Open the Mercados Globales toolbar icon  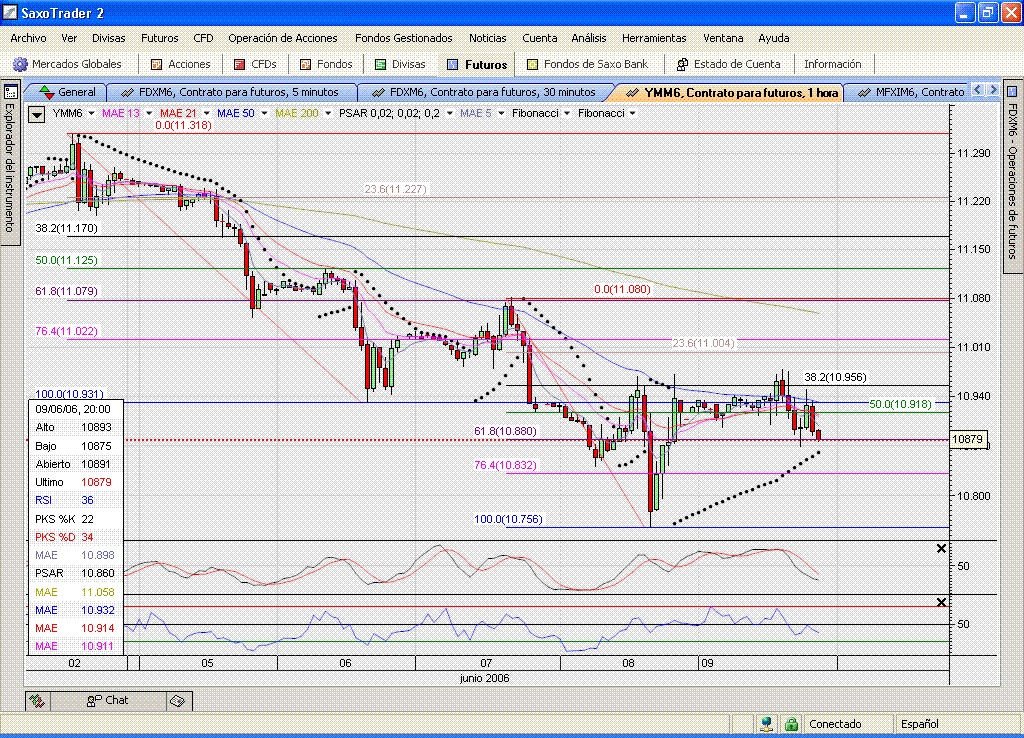20,64
